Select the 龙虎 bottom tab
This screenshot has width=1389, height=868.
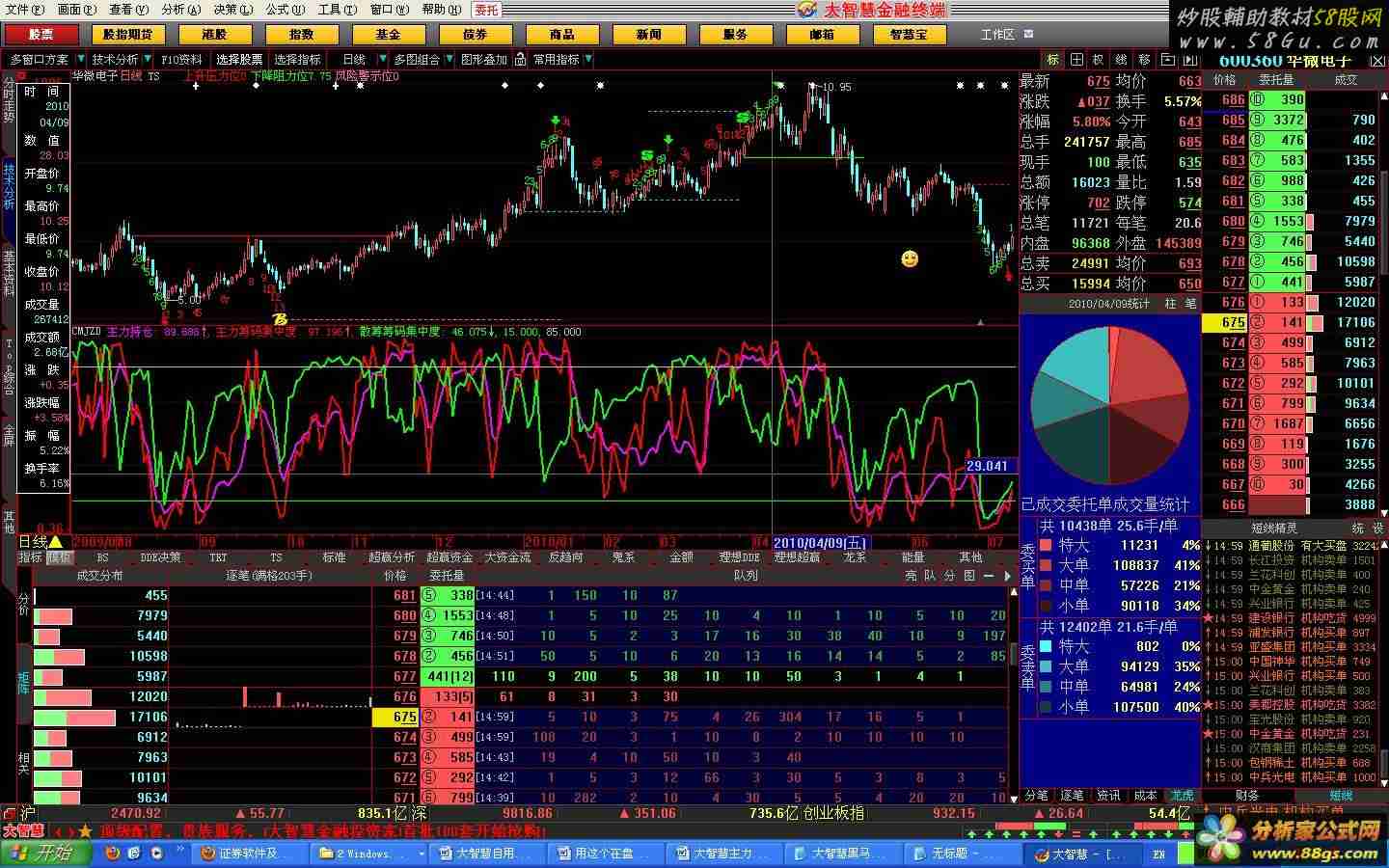[1182, 796]
